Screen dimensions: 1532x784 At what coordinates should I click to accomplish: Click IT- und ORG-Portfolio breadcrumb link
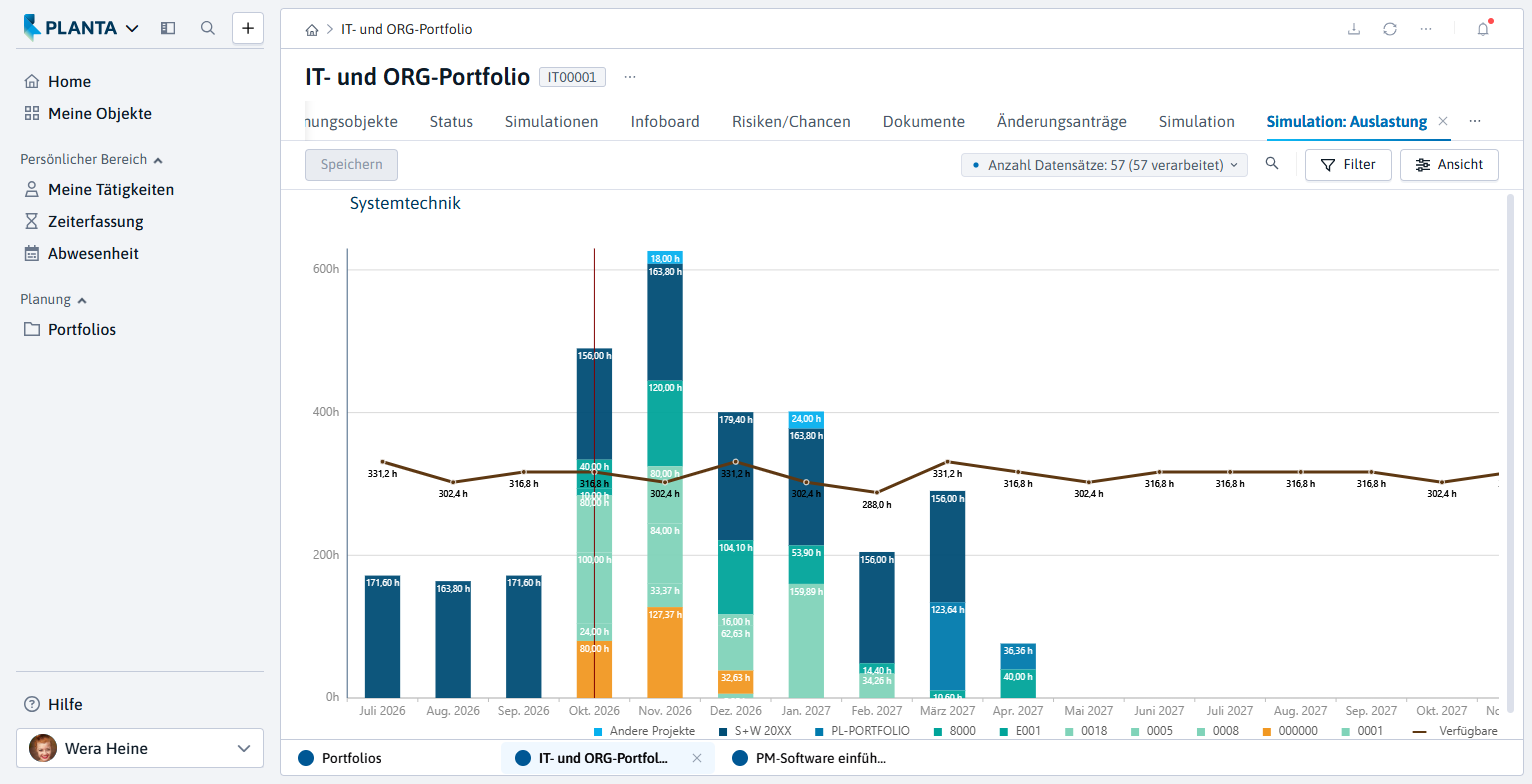(x=407, y=30)
